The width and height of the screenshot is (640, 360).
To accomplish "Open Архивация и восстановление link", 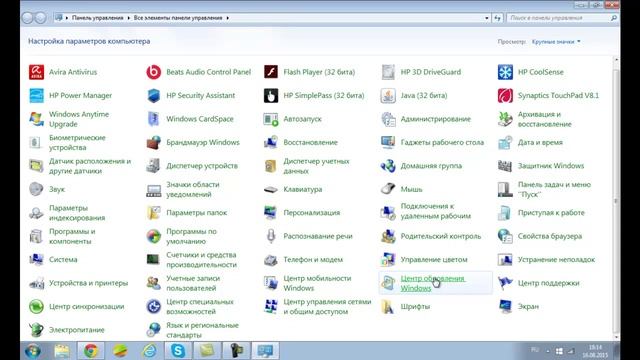I will [544, 119].
